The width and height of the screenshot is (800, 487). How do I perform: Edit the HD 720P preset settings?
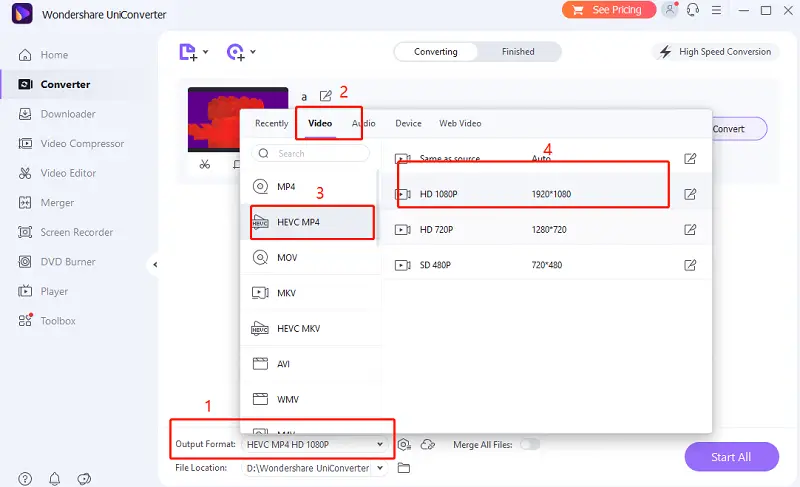tap(690, 229)
